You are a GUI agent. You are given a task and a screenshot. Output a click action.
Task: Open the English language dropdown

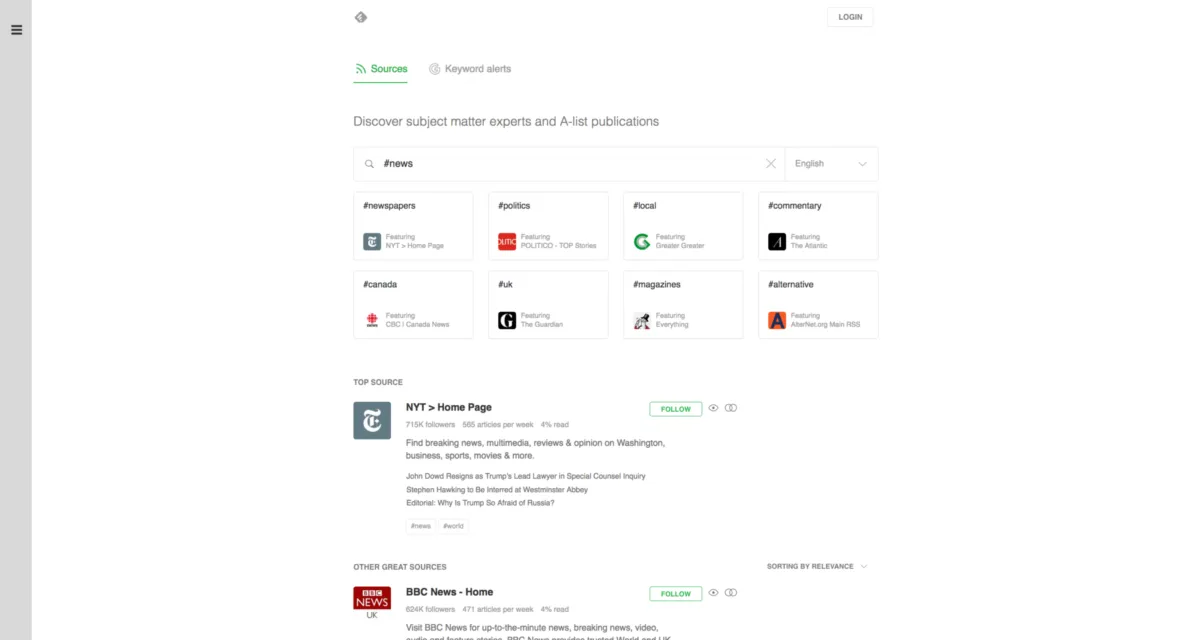point(831,164)
